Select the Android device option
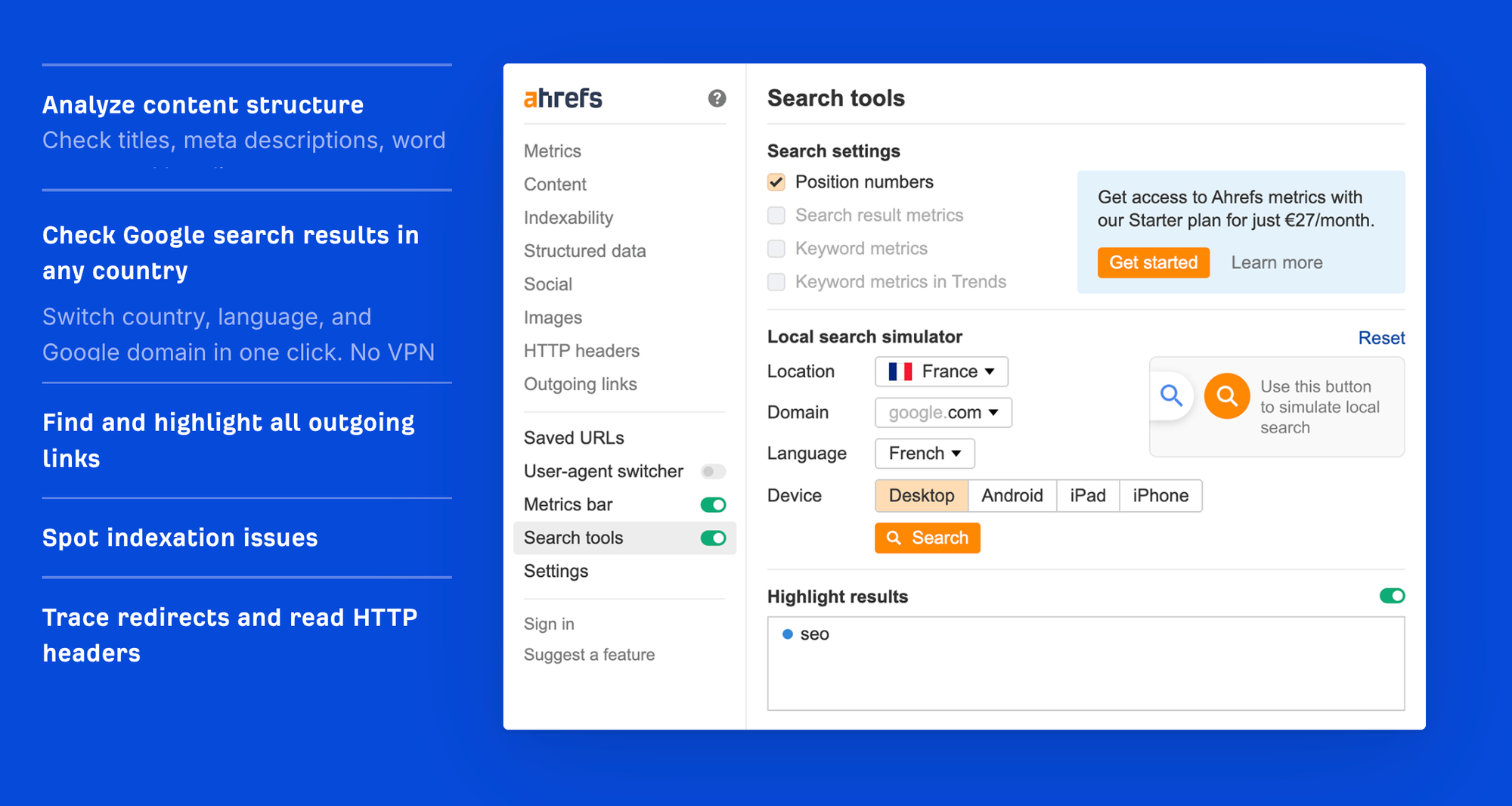This screenshot has height=806, width=1512. pos(1012,496)
